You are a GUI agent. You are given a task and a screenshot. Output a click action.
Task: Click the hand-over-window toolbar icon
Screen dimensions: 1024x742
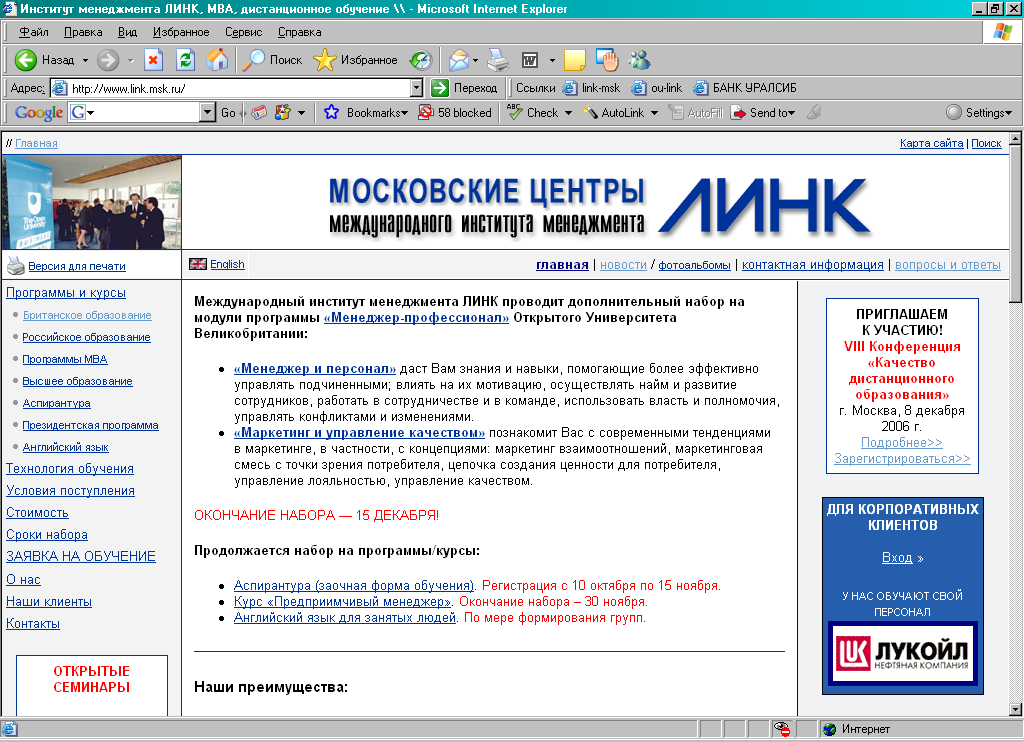pyautogui.click(x=607, y=60)
